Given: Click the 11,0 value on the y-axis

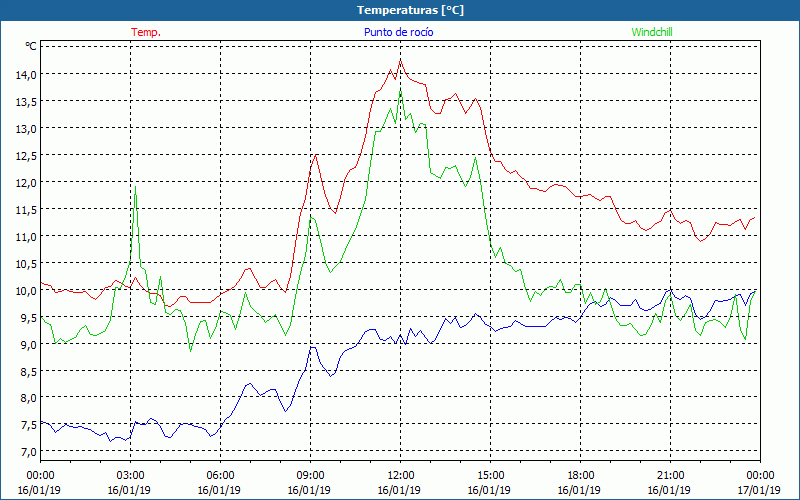Looking at the screenshot, I should point(26,236).
